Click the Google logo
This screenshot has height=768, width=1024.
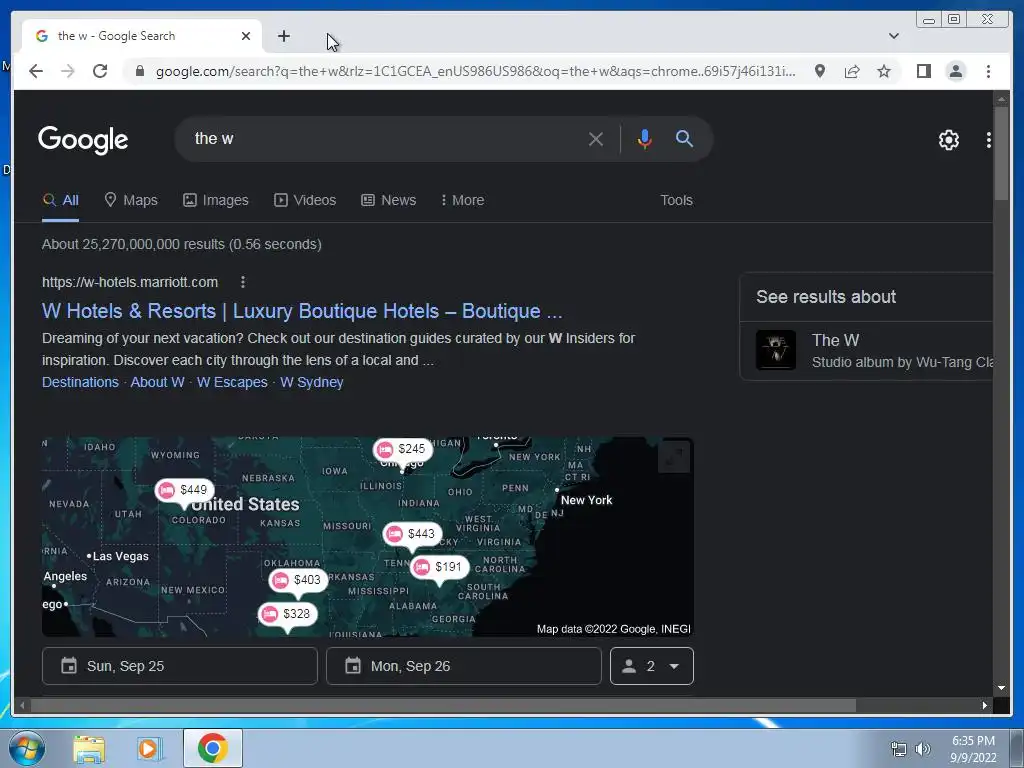[x=83, y=139]
